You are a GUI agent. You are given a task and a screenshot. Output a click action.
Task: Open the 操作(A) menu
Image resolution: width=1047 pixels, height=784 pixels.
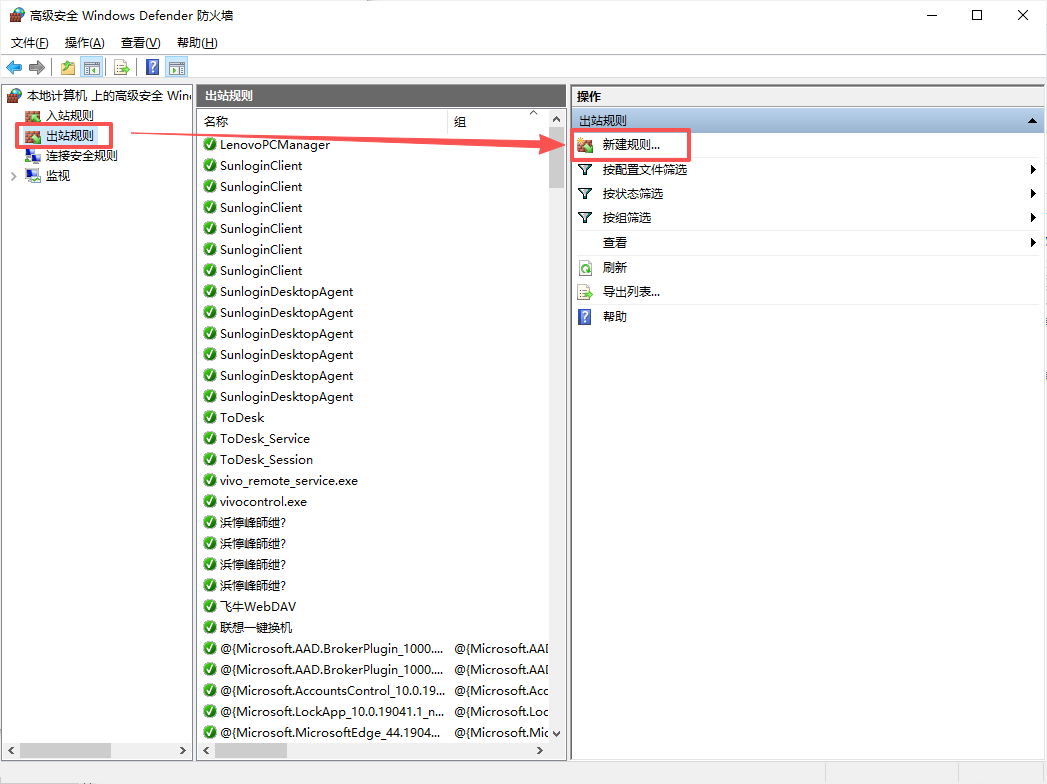tap(84, 43)
